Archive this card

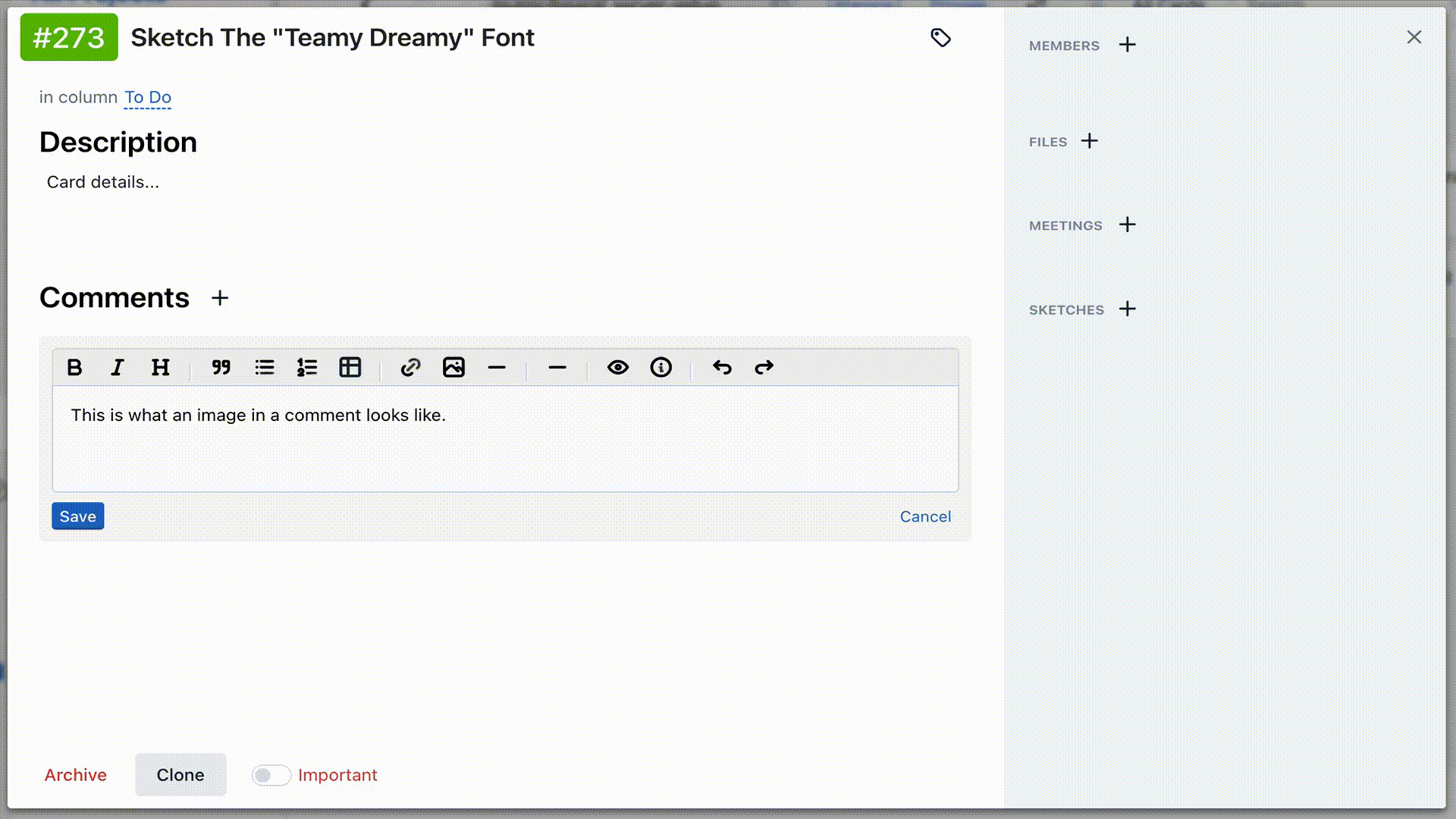[x=76, y=775]
